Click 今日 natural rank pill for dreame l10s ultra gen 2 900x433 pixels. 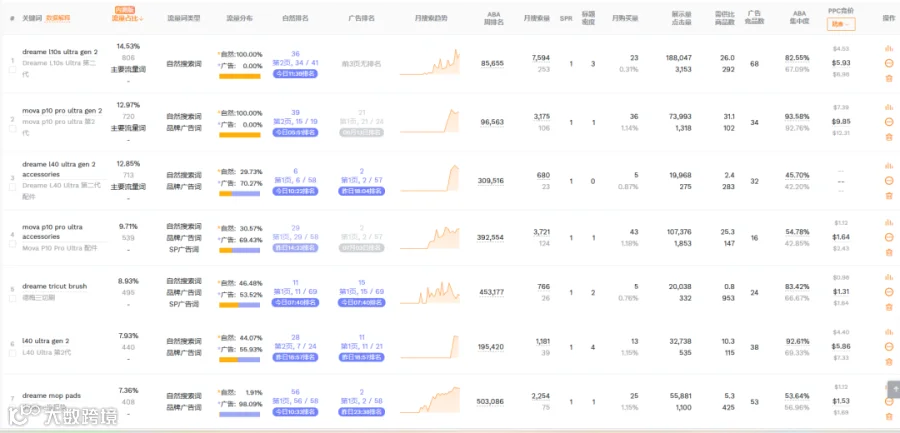[x=296, y=74]
